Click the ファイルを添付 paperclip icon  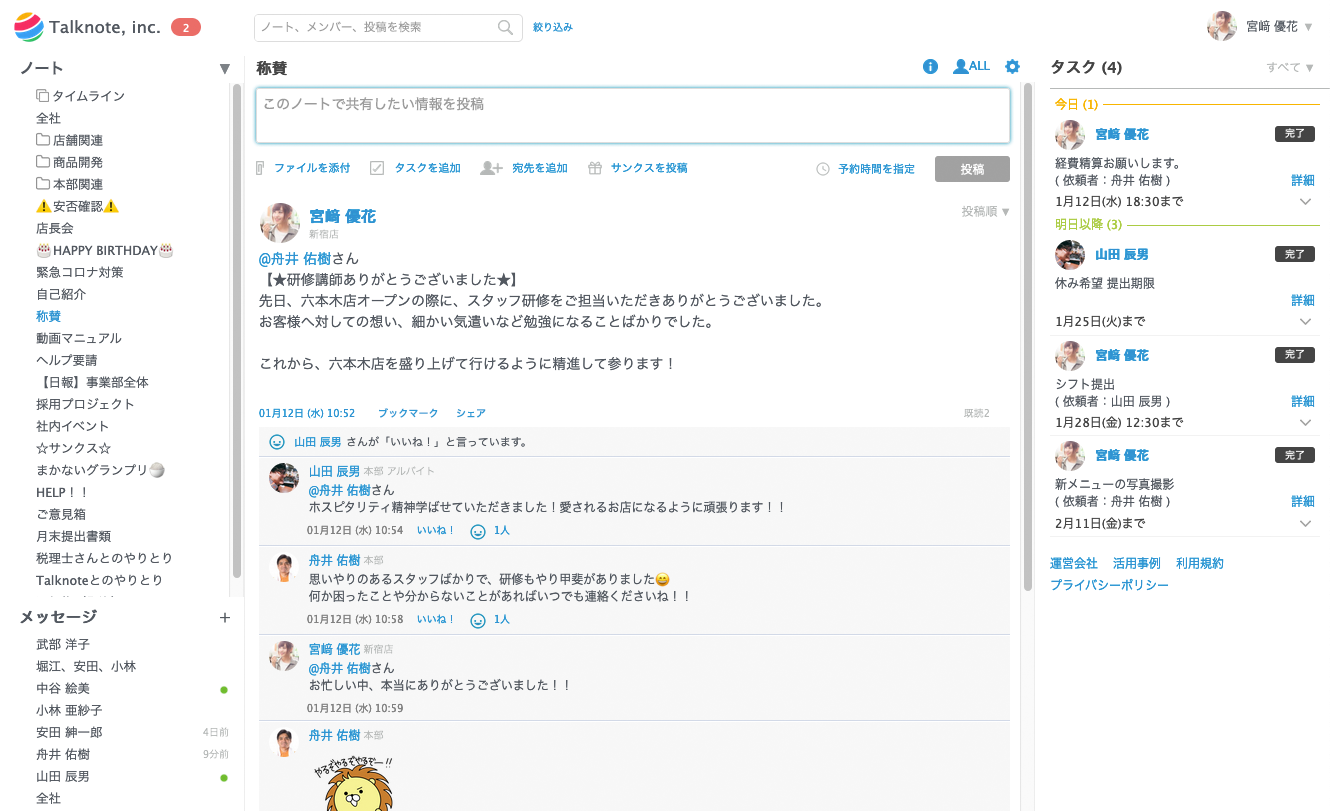(261, 168)
